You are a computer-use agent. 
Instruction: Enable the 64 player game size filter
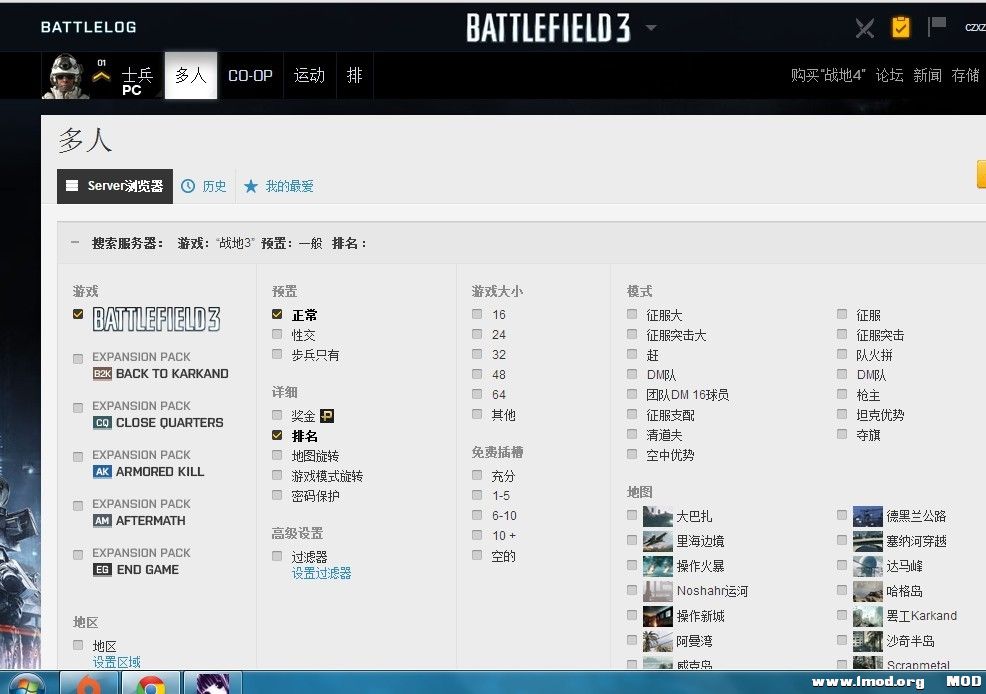[x=477, y=394]
